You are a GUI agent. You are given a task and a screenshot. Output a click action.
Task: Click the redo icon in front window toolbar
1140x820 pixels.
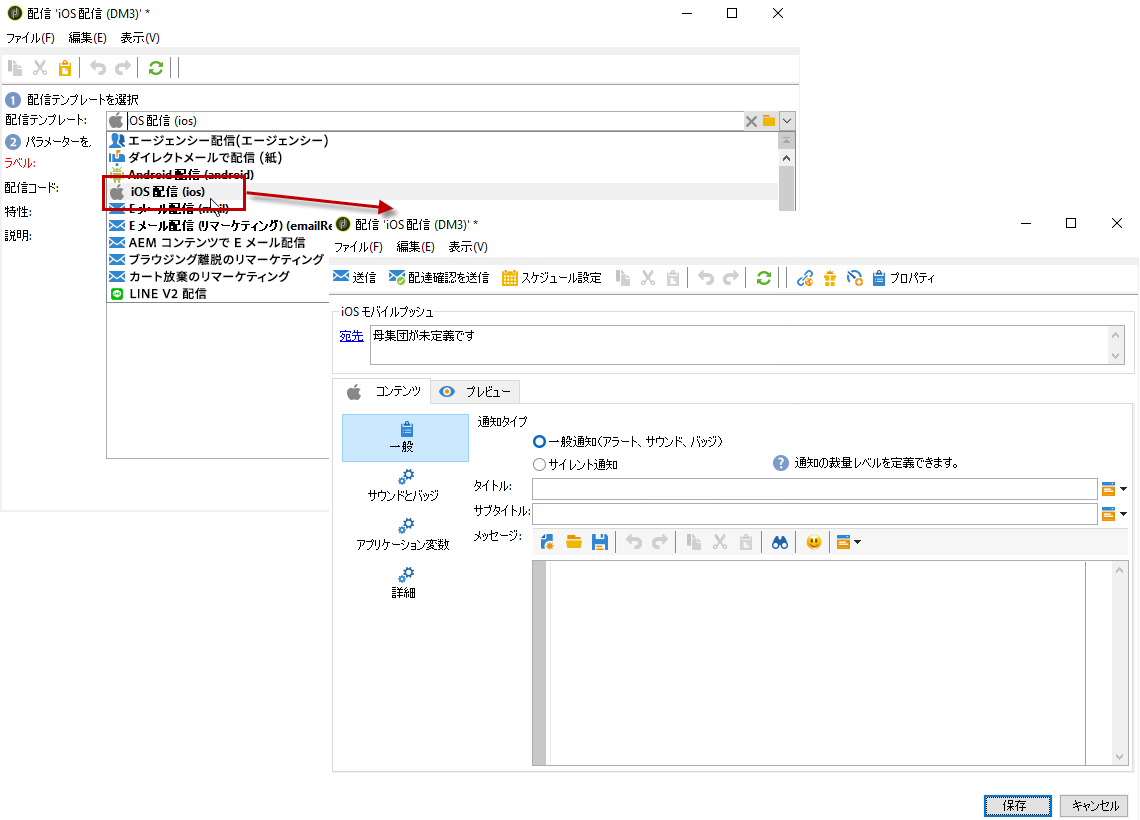tap(731, 278)
